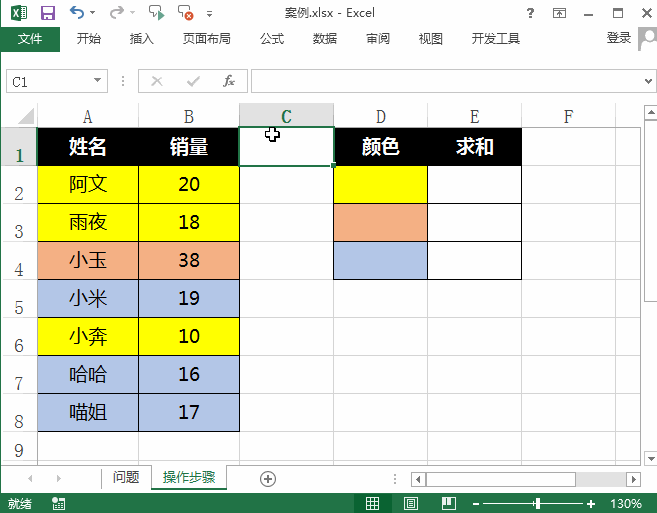Open the Help question mark icon
This screenshot has height=513, width=657.
click(530, 13)
